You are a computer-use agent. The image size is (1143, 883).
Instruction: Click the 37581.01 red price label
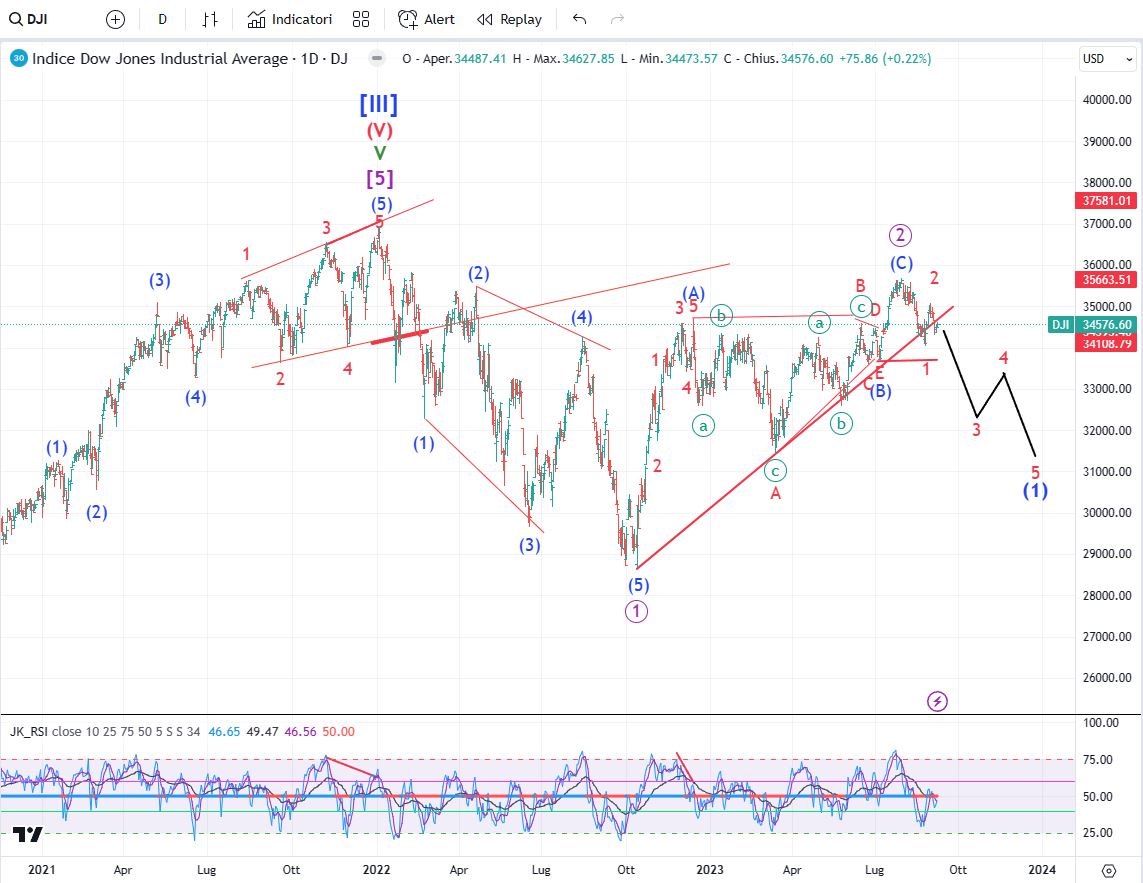pyautogui.click(x=1107, y=201)
